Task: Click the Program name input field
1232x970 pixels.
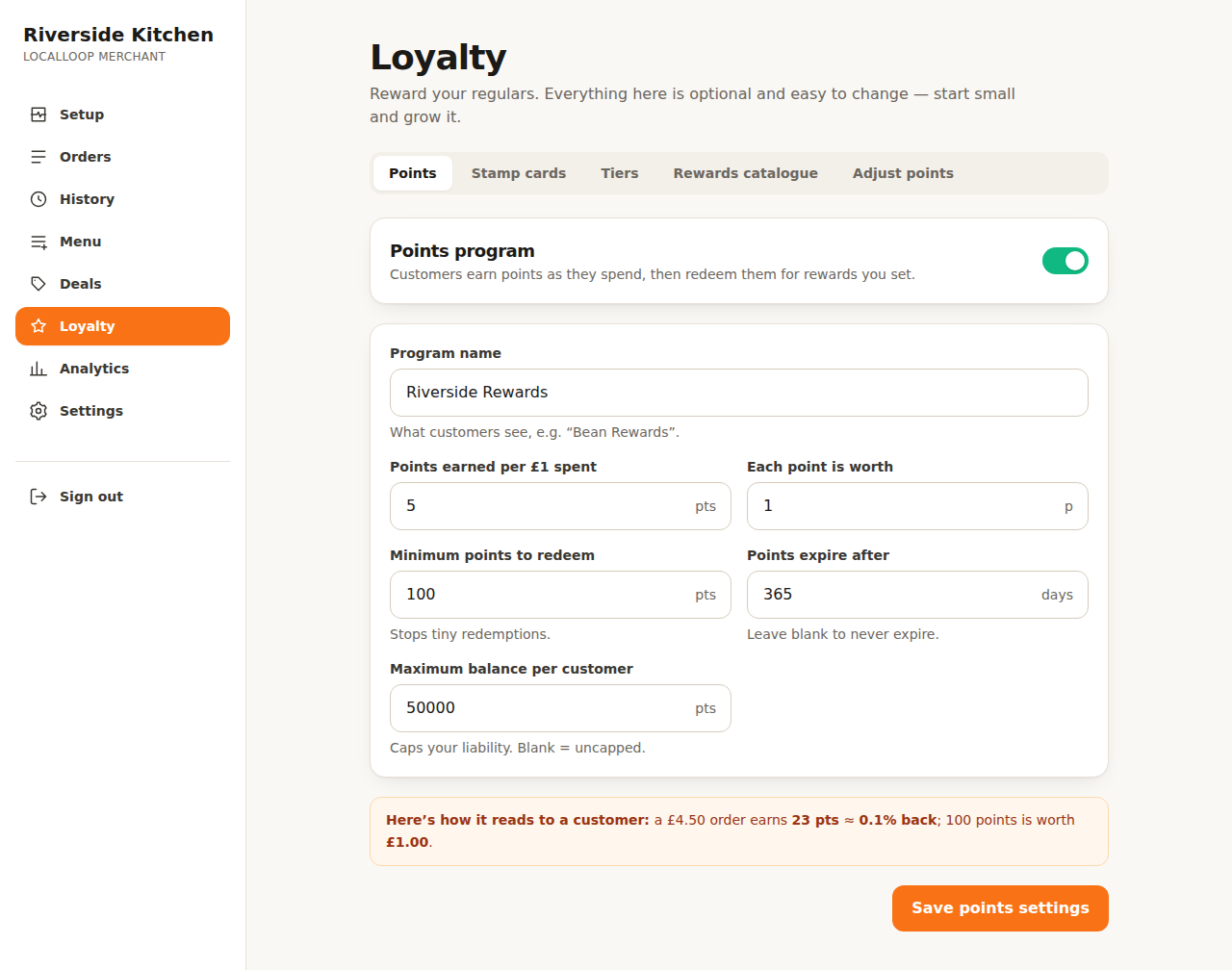Action: click(x=739, y=393)
